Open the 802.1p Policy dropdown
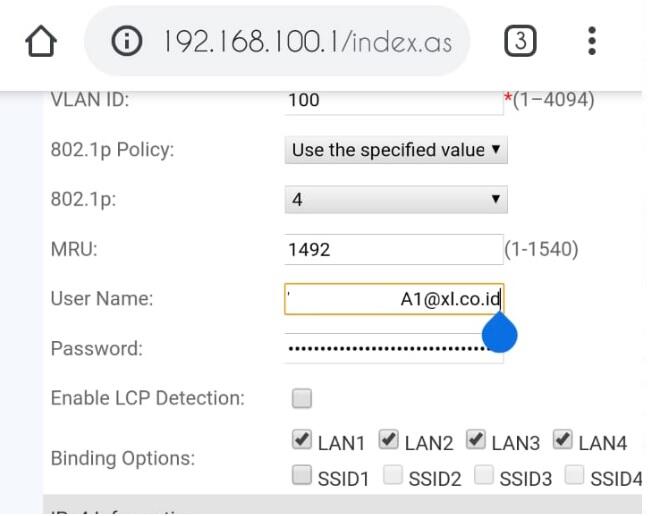This screenshot has width=649, height=516. [396, 150]
